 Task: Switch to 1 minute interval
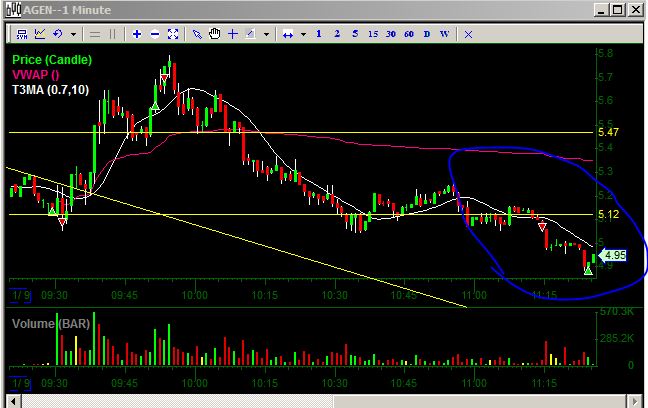(x=319, y=34)
